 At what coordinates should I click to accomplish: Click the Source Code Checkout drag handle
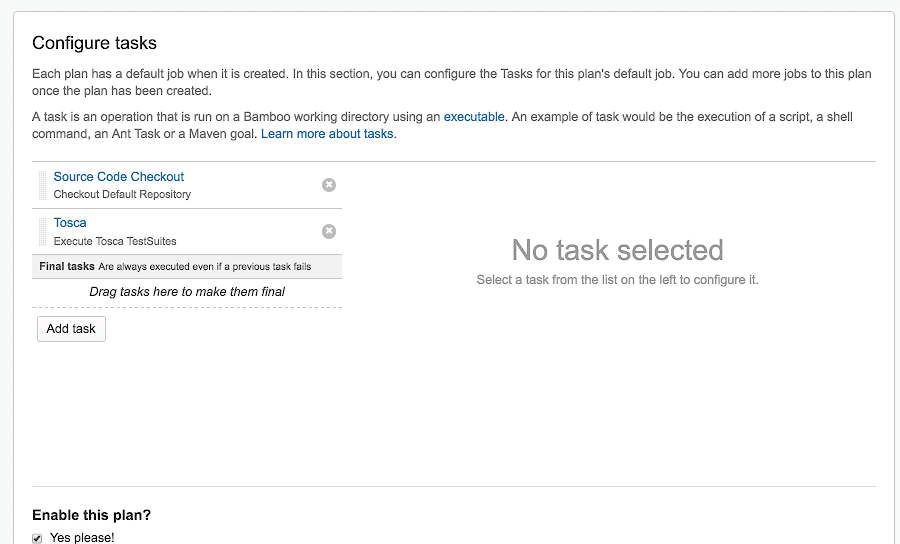pyautogui.click(x=43, y=185)
